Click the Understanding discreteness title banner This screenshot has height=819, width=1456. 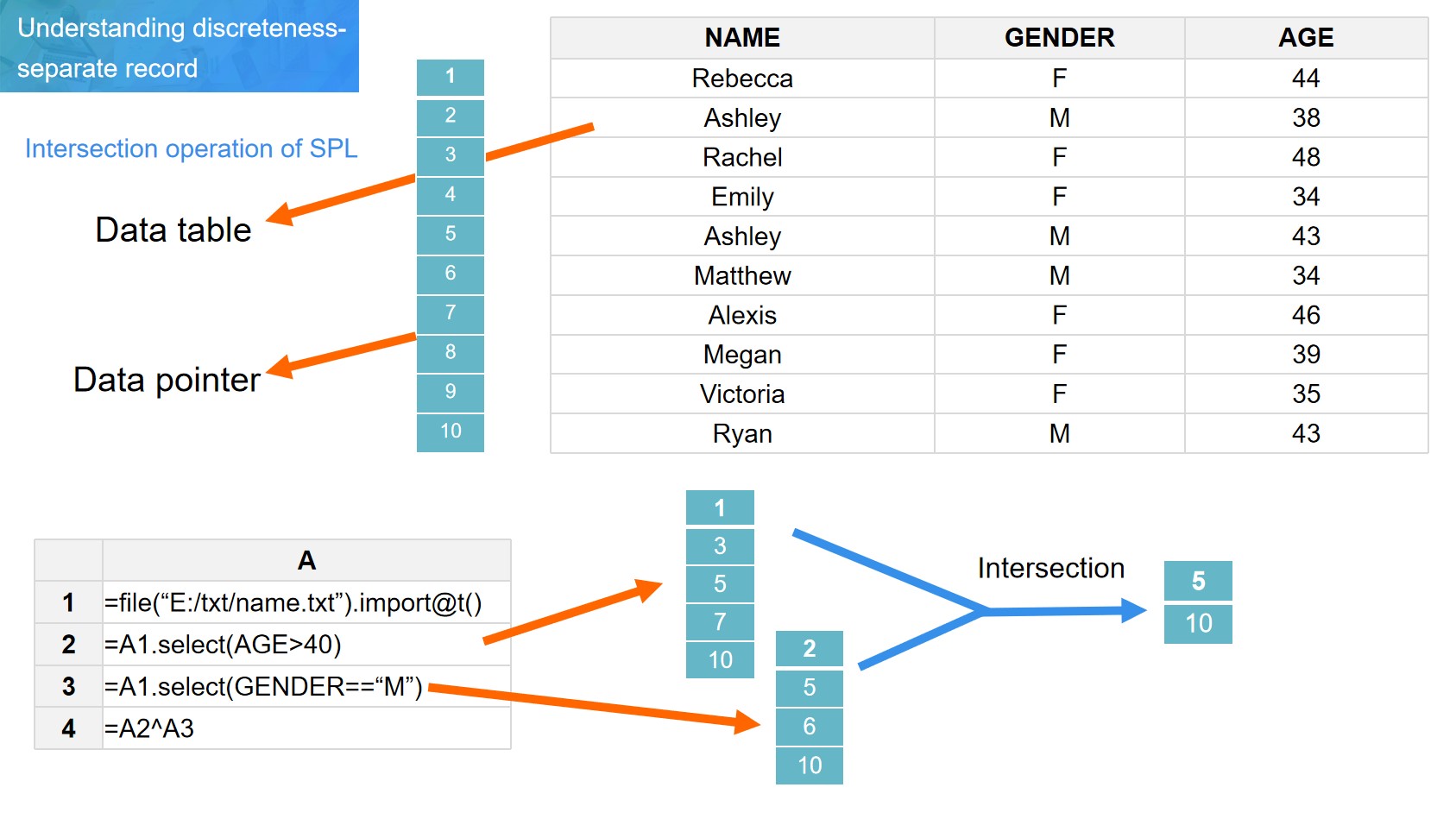pos(180,47)
